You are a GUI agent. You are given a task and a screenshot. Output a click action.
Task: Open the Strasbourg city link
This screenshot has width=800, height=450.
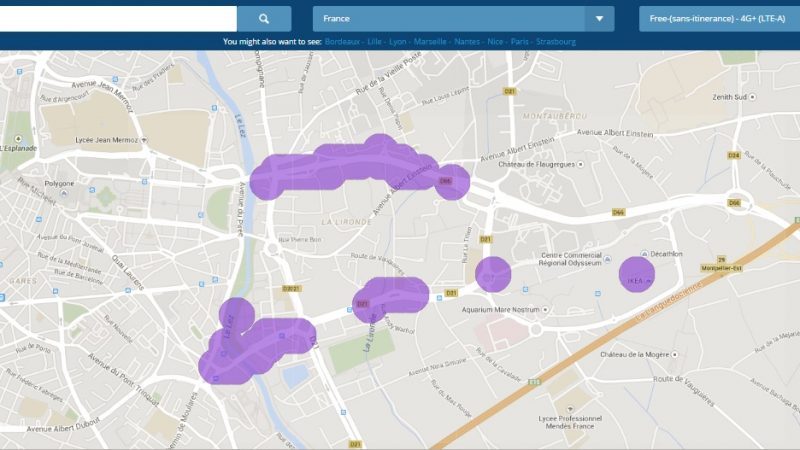(x=556, y=42)
